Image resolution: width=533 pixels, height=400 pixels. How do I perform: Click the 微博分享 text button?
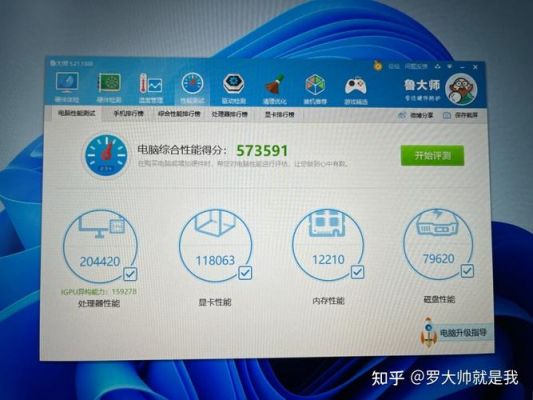tap(422, 116)
